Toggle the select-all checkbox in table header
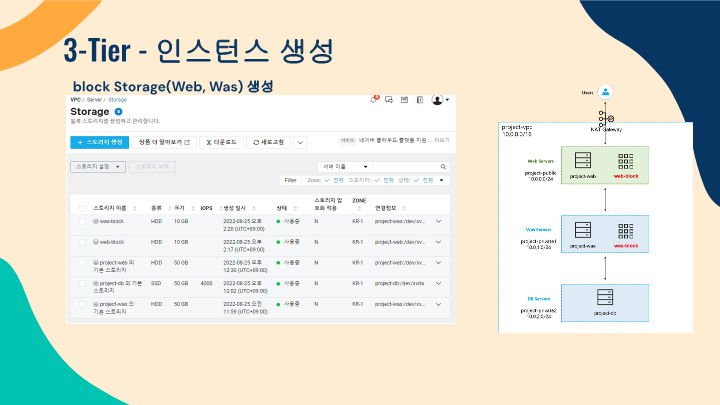The image size is (720, 405). 82,208
